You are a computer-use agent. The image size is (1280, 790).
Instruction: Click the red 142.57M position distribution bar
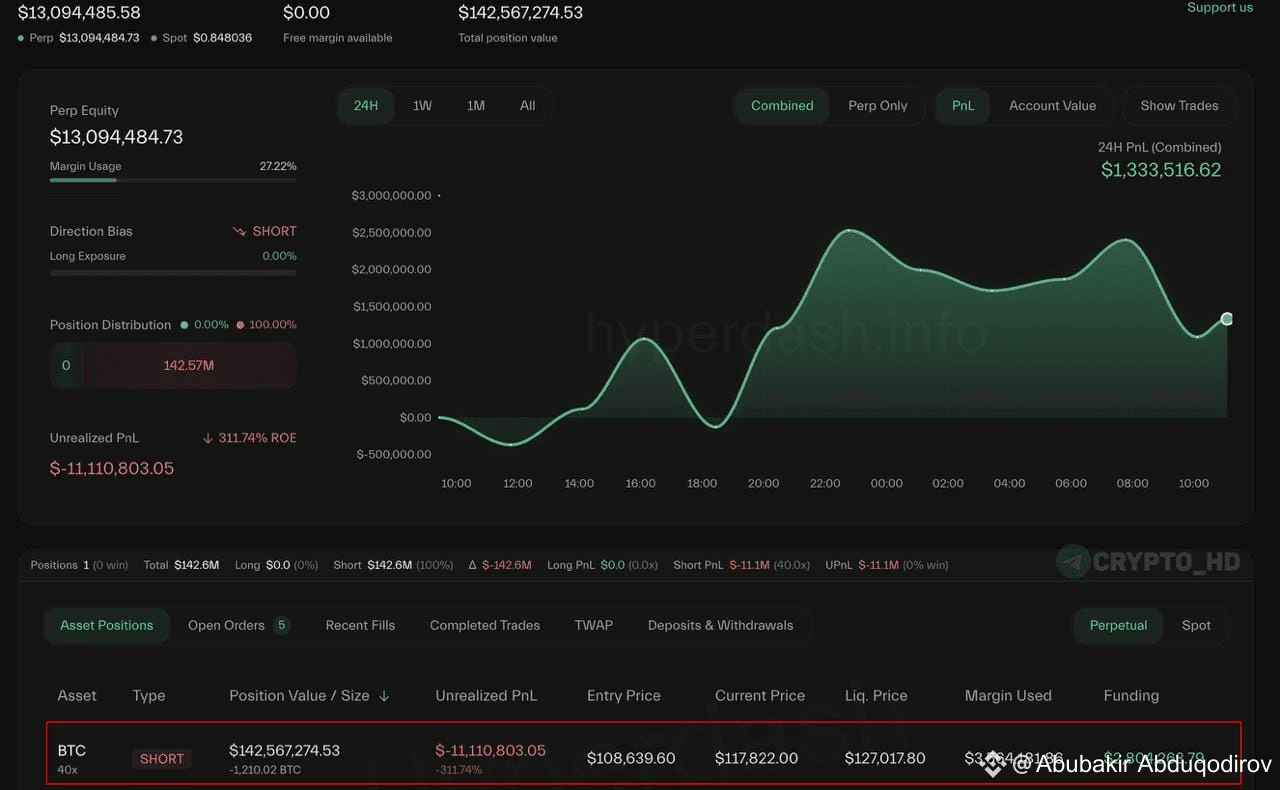pos(189,366)
